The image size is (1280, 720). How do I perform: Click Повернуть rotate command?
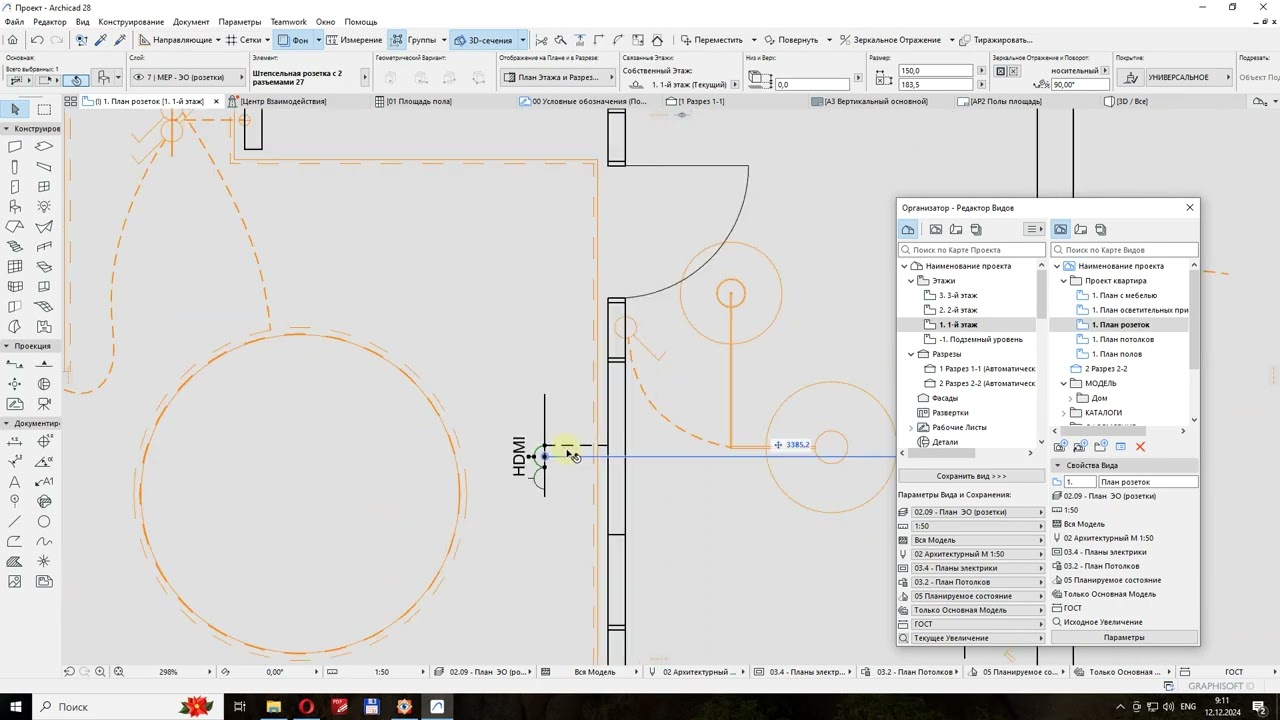click(791, 40)
